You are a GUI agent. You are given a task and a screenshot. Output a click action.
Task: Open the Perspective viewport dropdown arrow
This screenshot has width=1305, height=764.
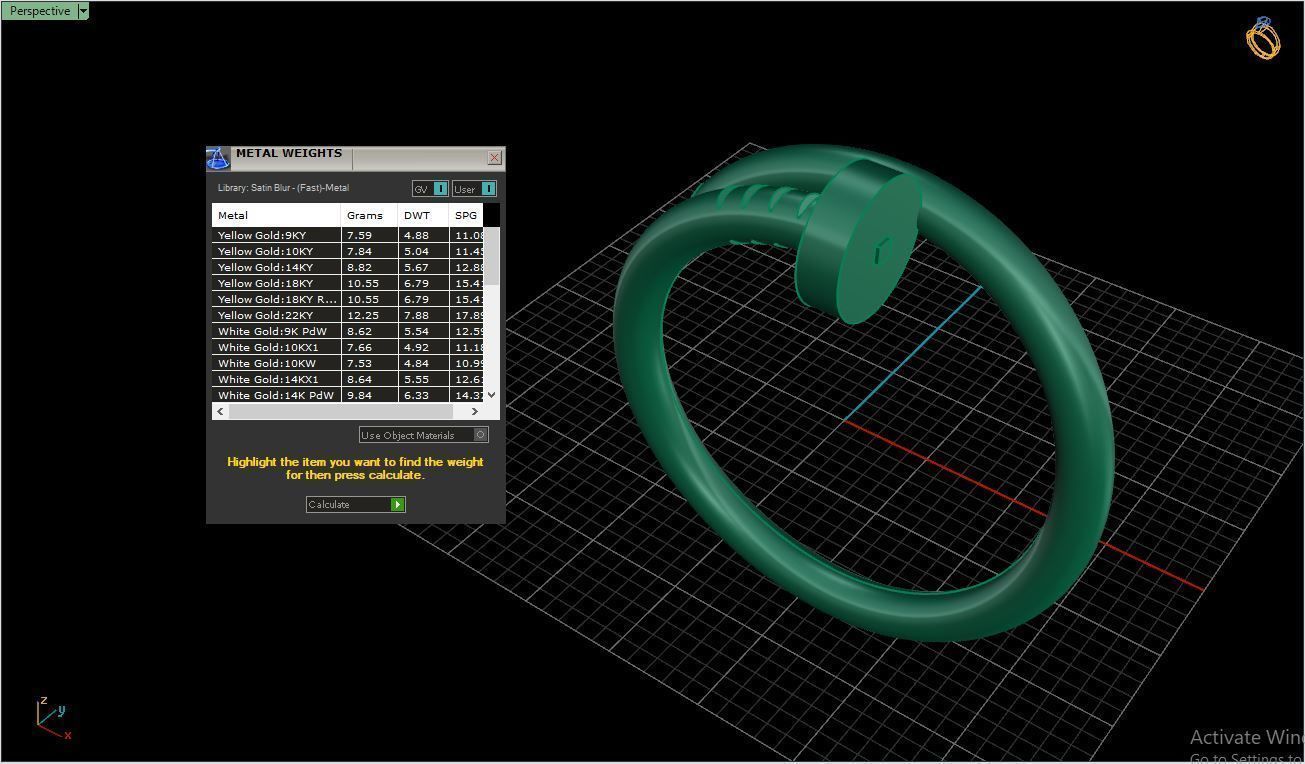[83, 11]
